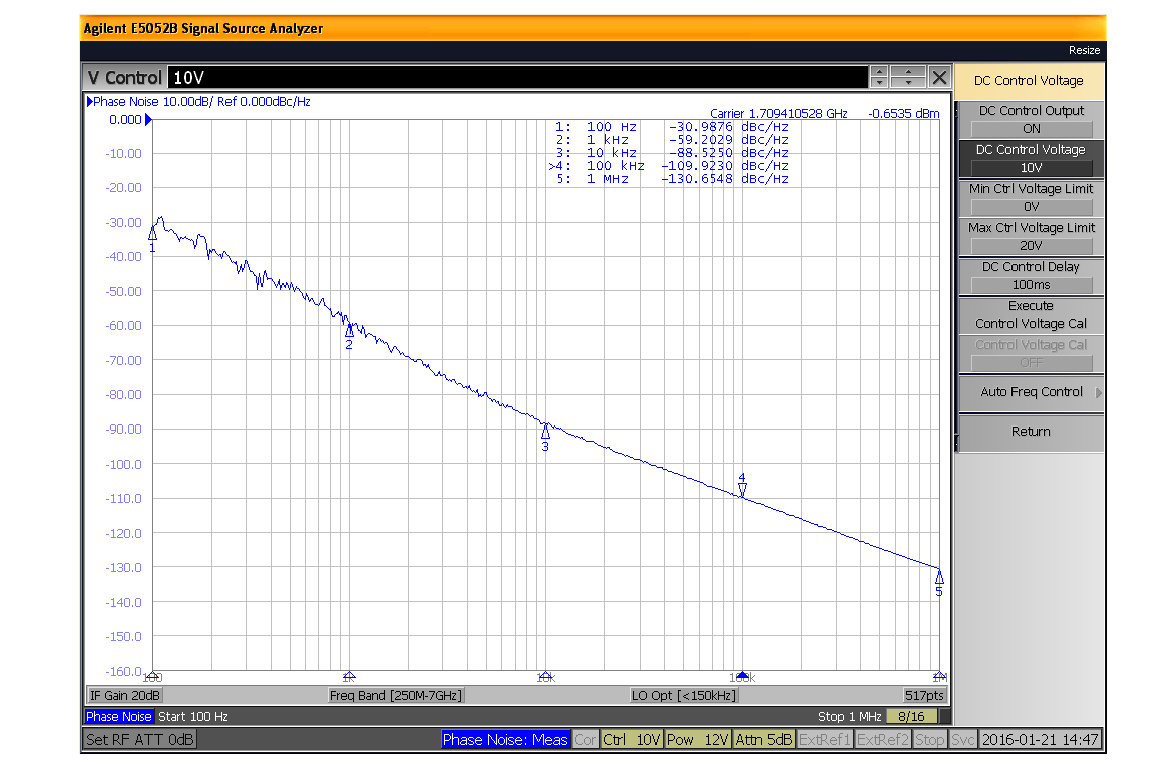Click the Svc indicator at bottom right

pyautogui.click(x=962, y=739)
